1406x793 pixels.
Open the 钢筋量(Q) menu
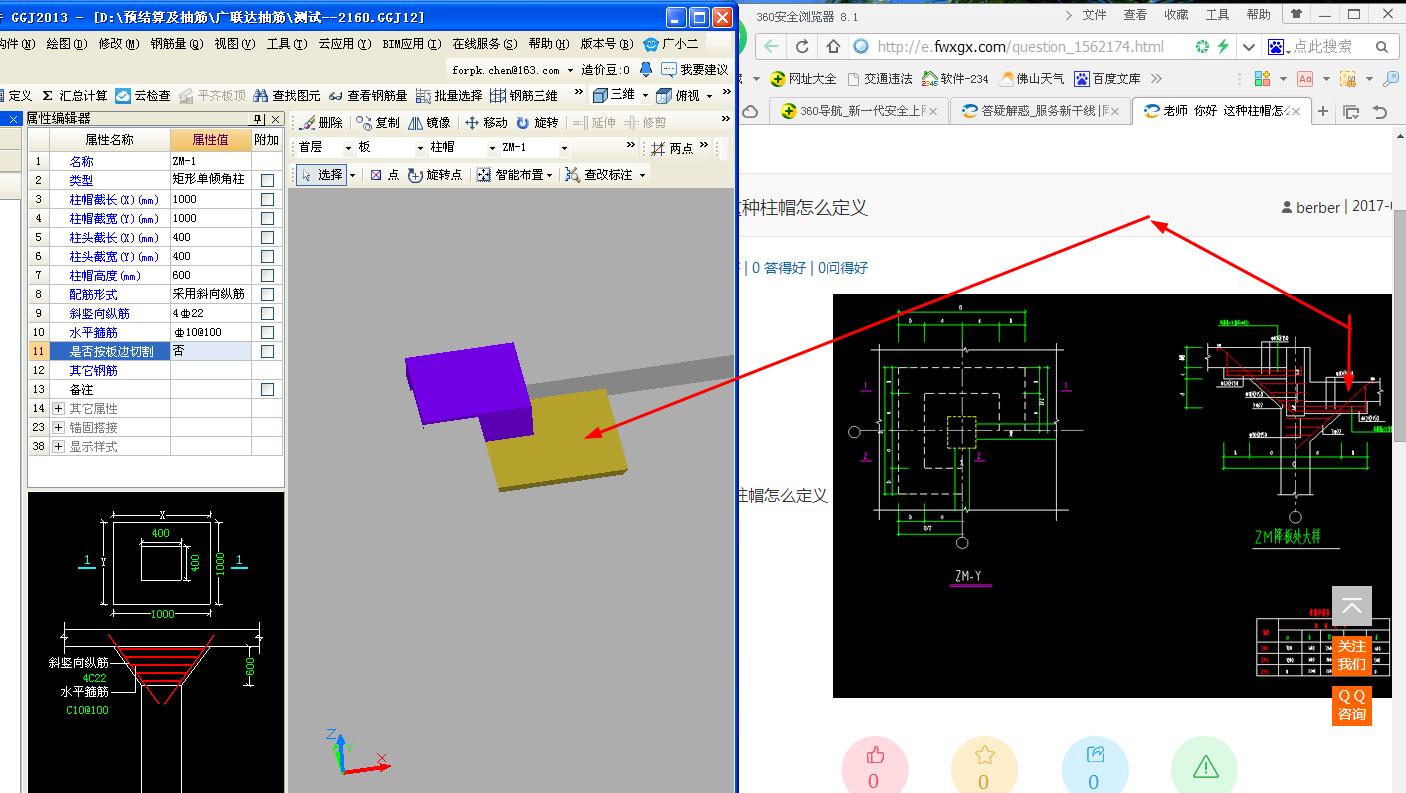177,44
